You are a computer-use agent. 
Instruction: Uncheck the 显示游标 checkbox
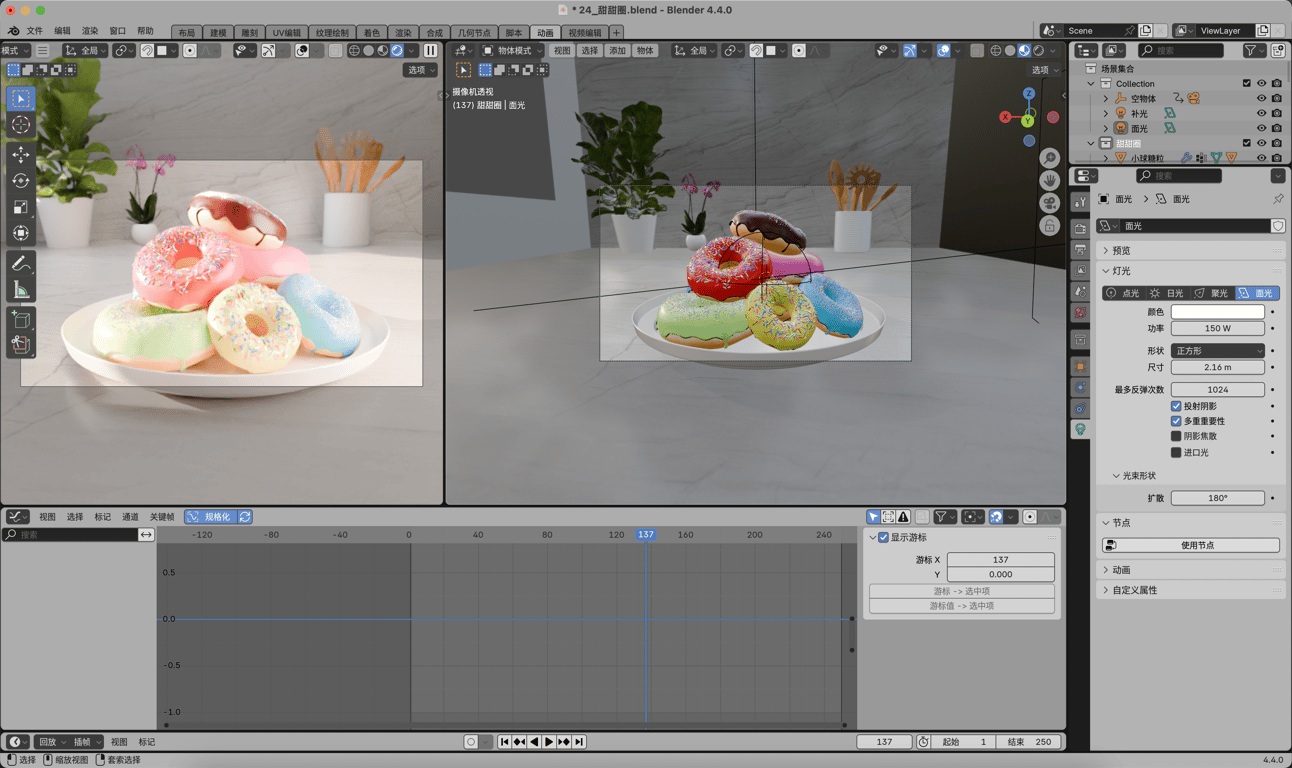click(883, 538)
